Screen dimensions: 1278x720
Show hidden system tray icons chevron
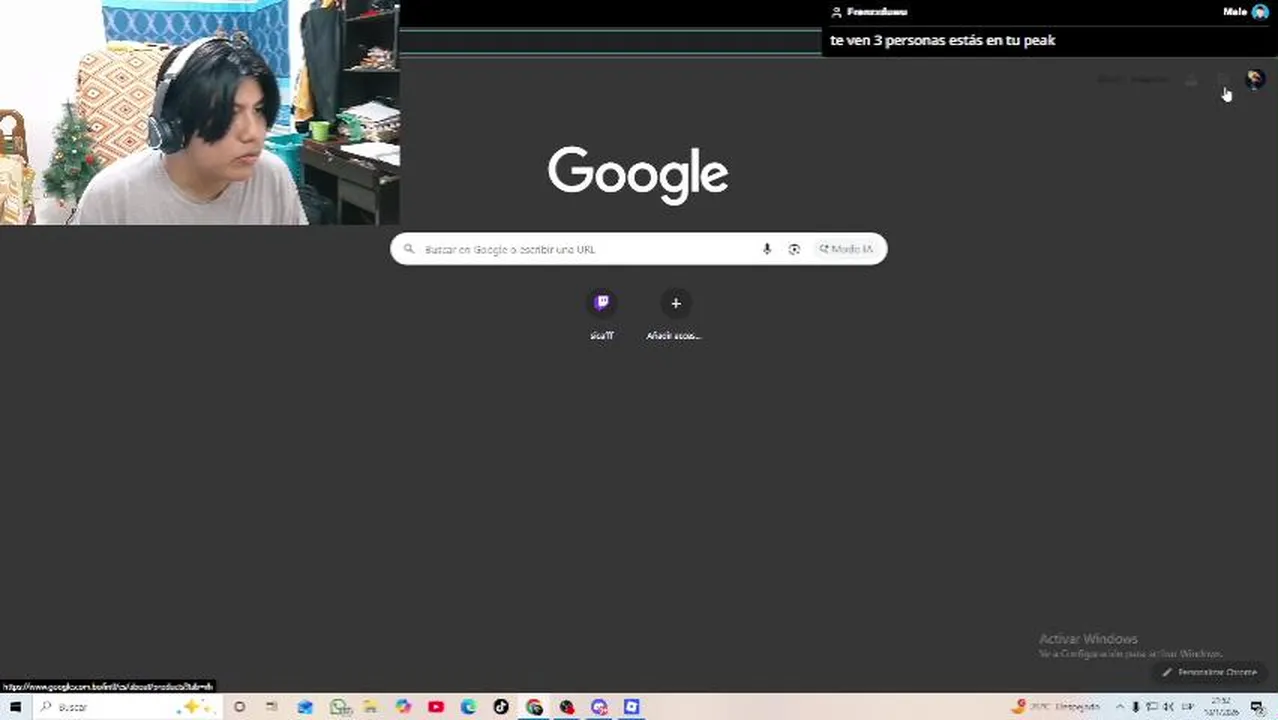pos(1120,706)
